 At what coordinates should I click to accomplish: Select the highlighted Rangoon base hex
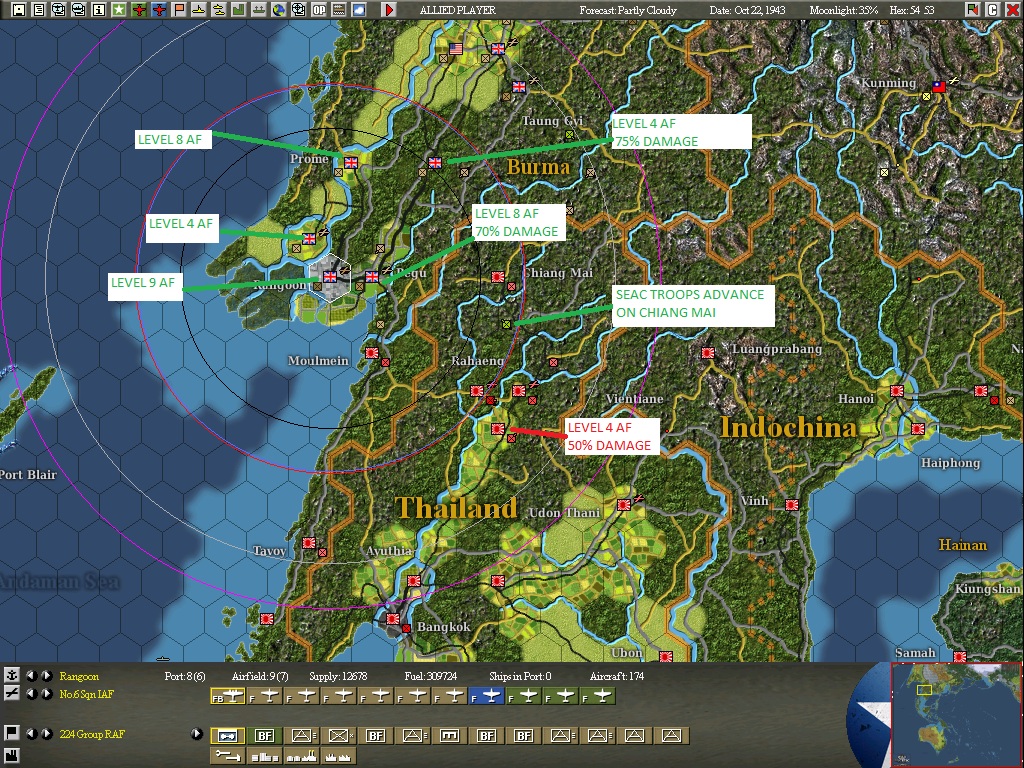(330, 278)
